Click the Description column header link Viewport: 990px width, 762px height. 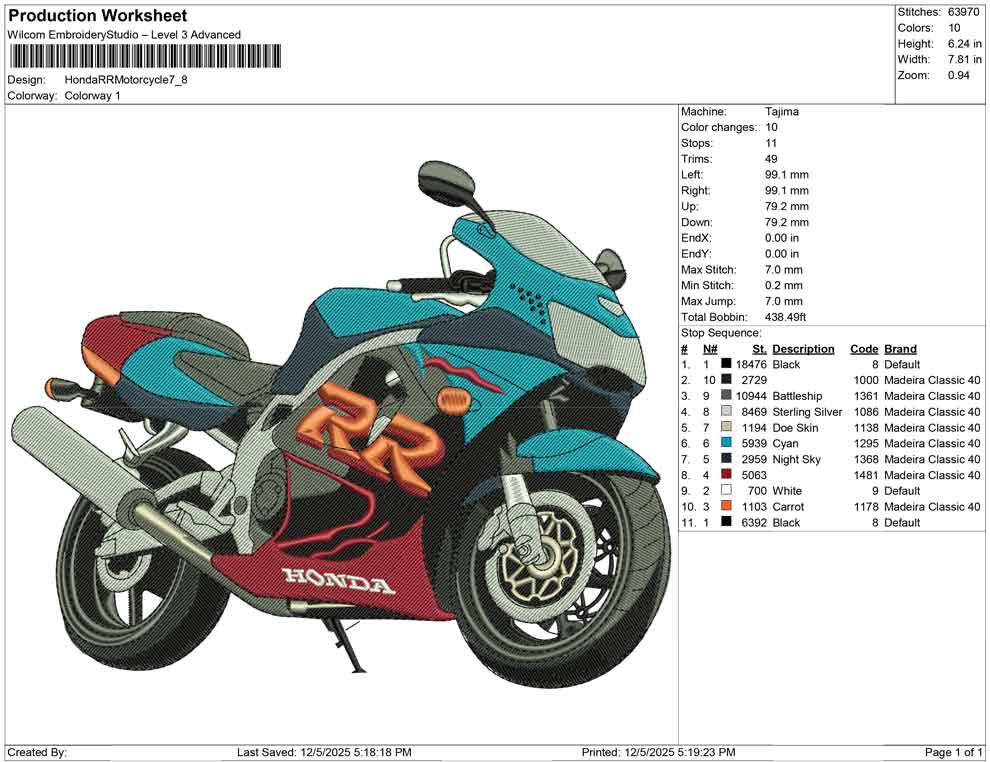tap(803, 348)
